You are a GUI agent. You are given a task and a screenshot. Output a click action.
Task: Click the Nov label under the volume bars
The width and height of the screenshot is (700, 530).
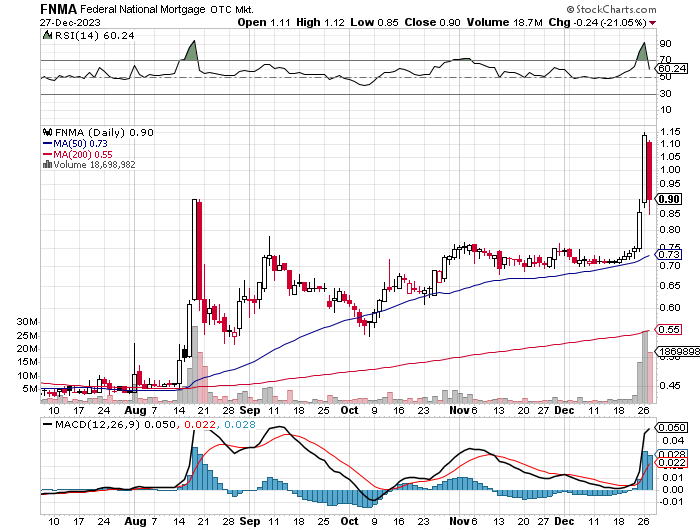[459, 410]
